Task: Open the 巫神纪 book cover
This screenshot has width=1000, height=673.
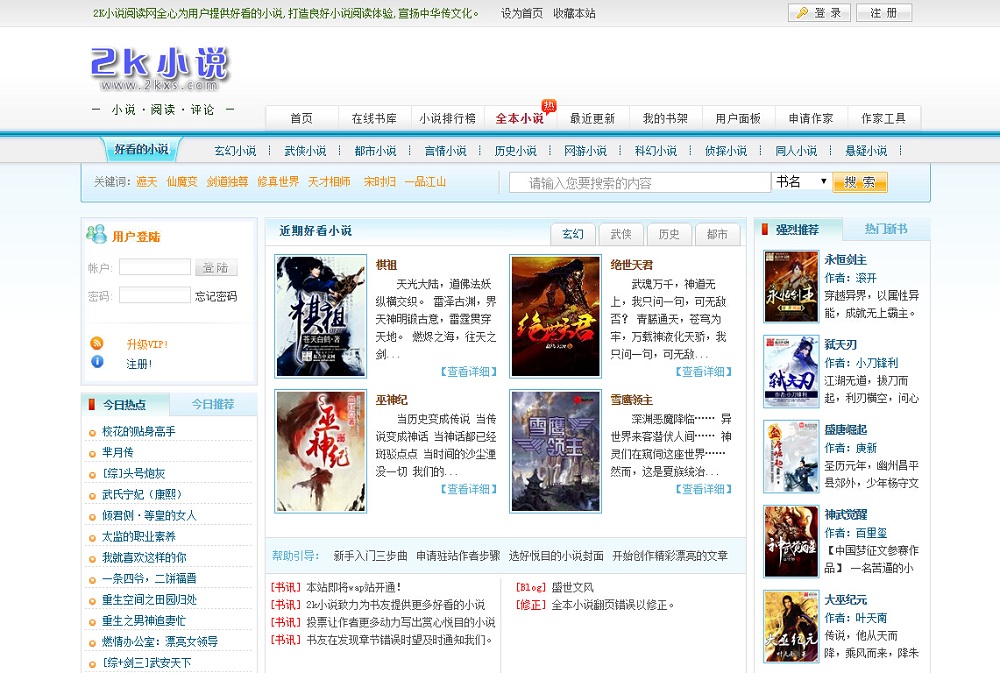Action: (x=321, y=451)
